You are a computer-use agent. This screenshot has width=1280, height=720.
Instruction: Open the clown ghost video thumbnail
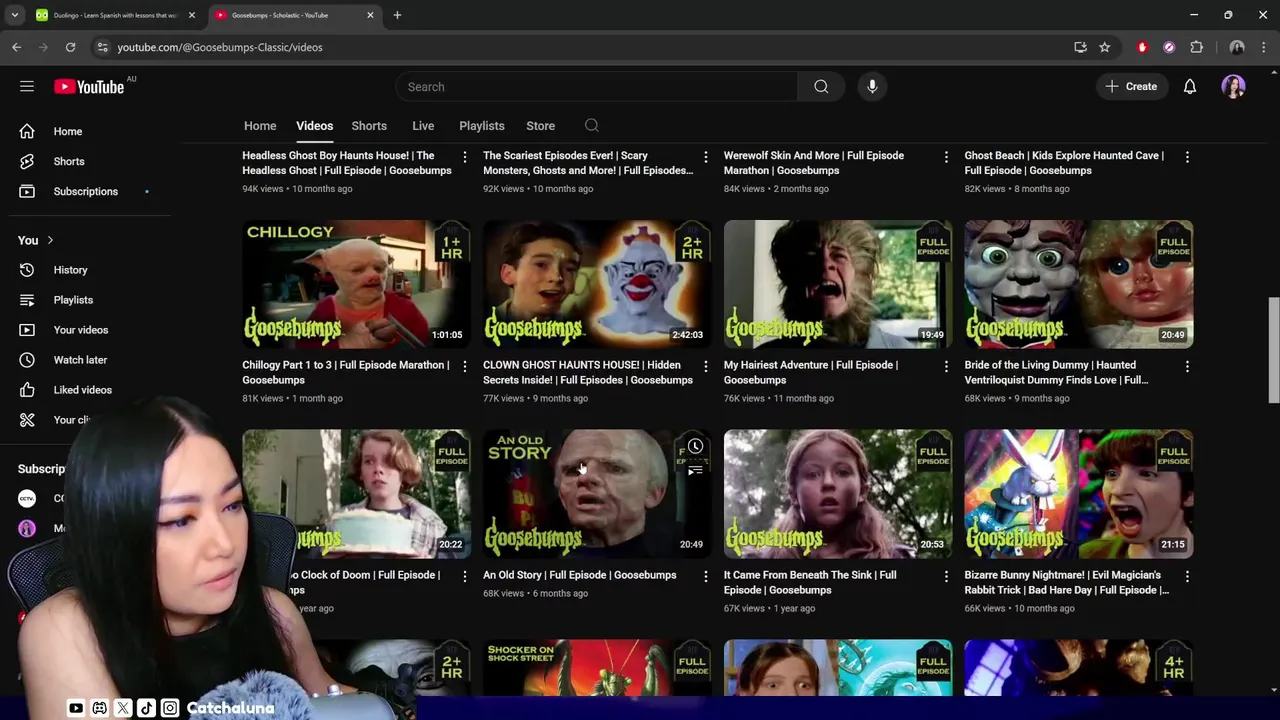click(597, 284)
